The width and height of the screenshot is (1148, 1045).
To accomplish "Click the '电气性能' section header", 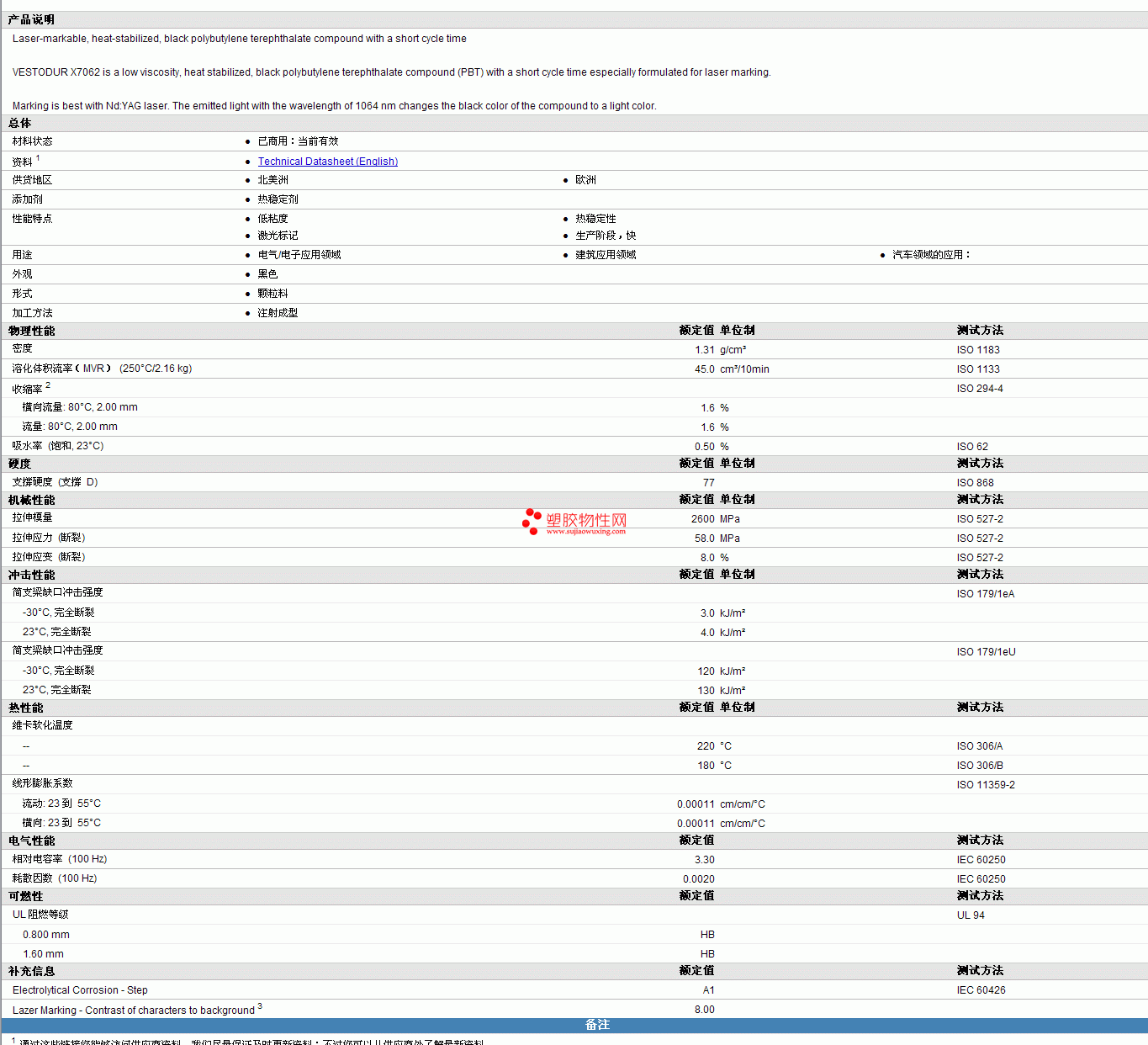I will 31,841.
